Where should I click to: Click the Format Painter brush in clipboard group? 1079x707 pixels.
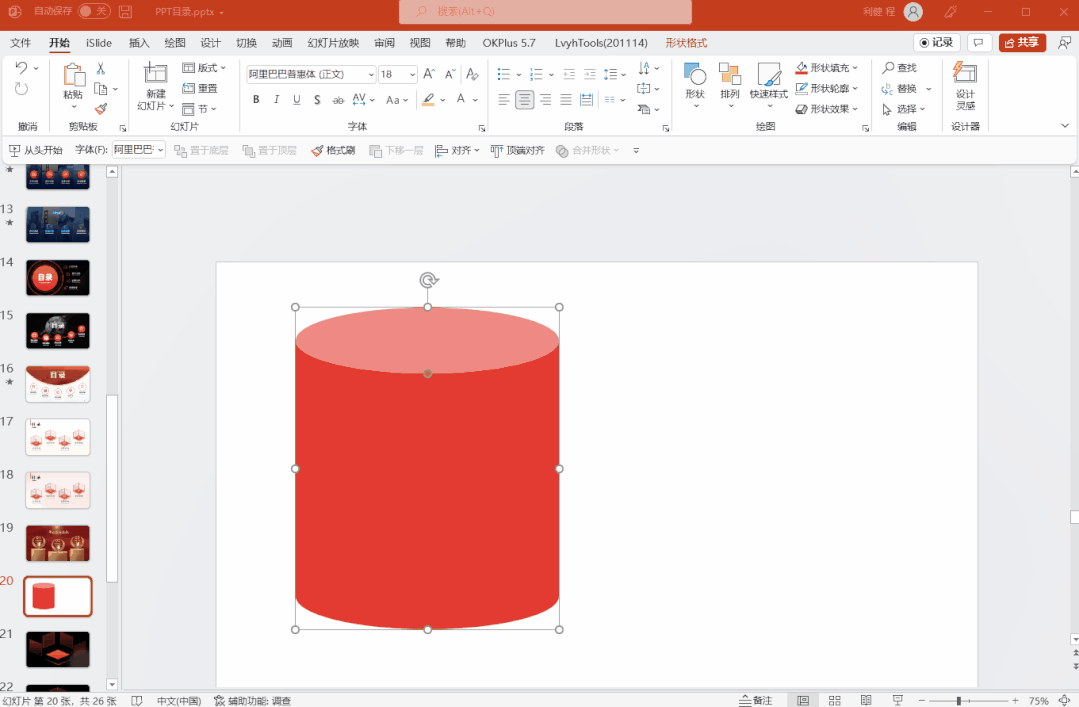100,109
